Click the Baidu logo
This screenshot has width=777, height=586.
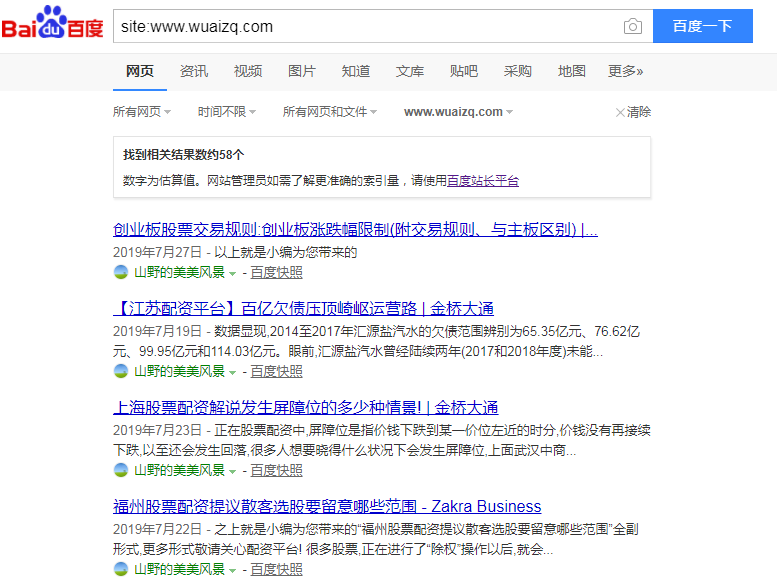(x=53, y=23)
